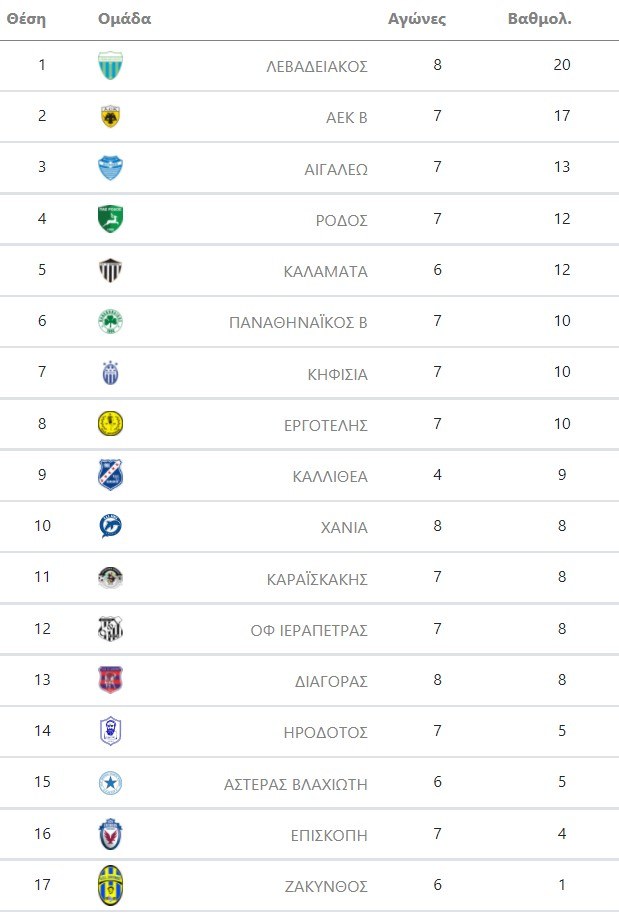Sort by the Ομάδα column header
Image resolution: width=619 pixels, height=915 pixels.
pos(125,19)
